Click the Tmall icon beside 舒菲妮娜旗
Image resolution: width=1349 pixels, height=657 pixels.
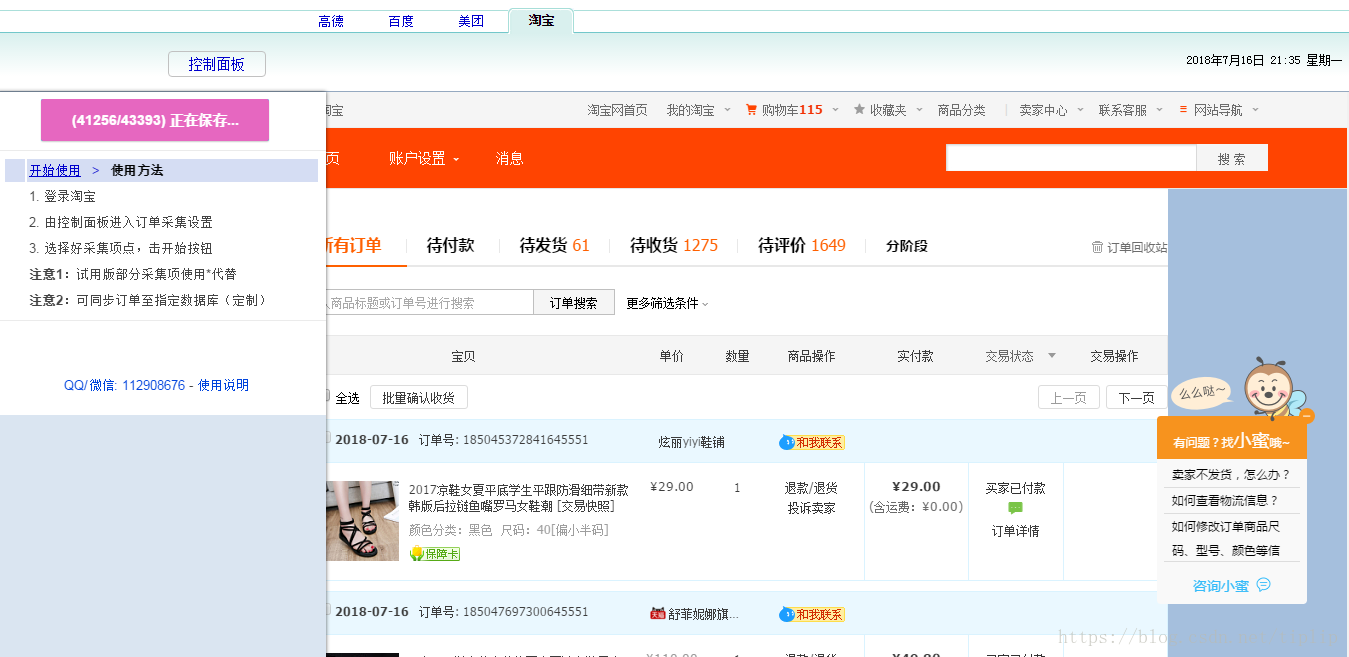pos(657,613)
